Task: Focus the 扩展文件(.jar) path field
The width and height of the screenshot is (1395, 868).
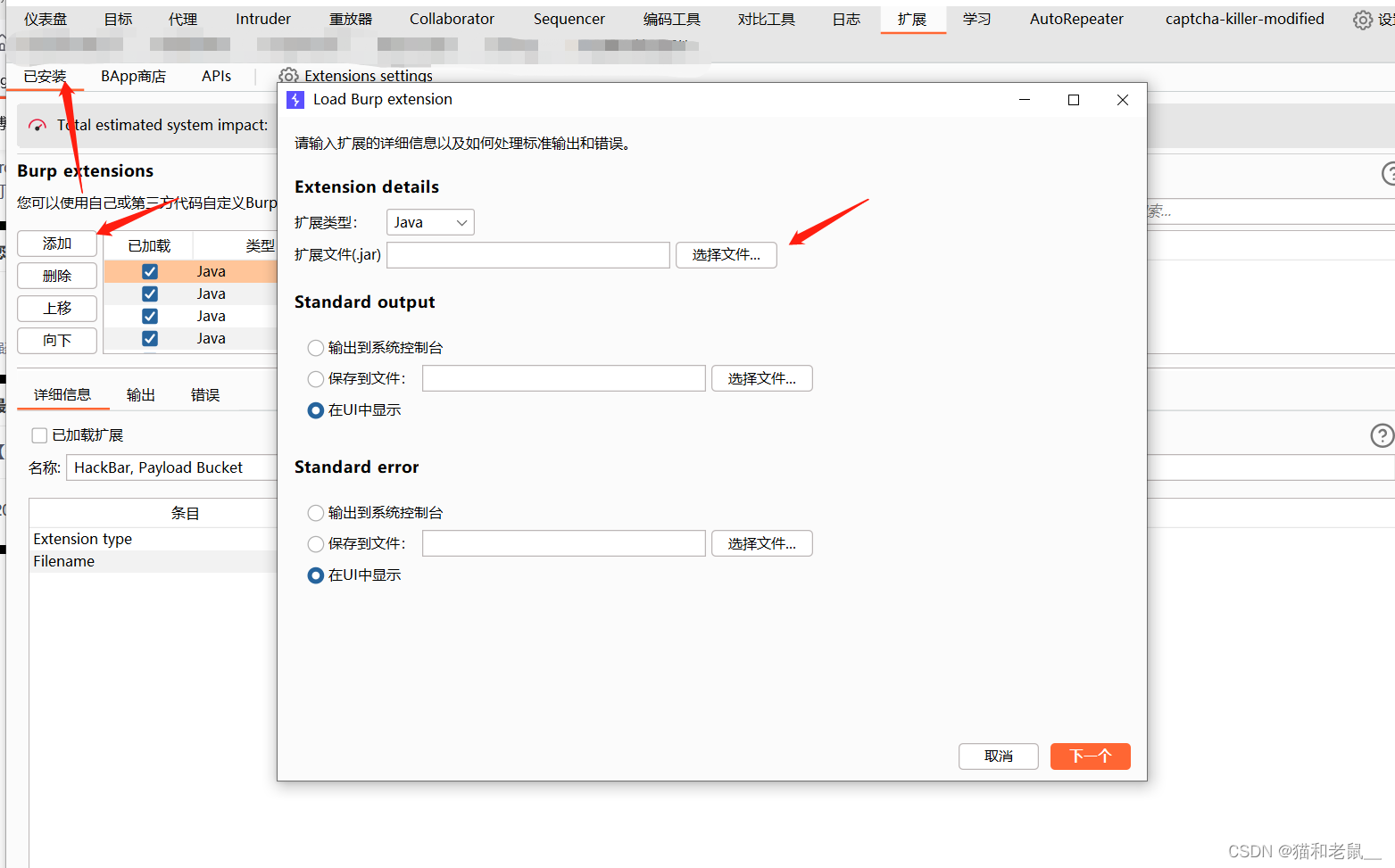Action: pos(528,255)
